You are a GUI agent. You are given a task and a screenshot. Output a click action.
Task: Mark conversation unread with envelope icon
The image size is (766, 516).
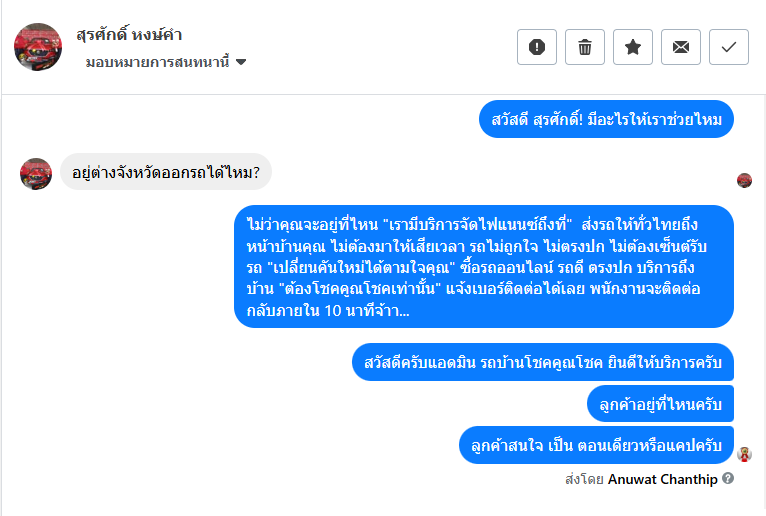(681, 47)
